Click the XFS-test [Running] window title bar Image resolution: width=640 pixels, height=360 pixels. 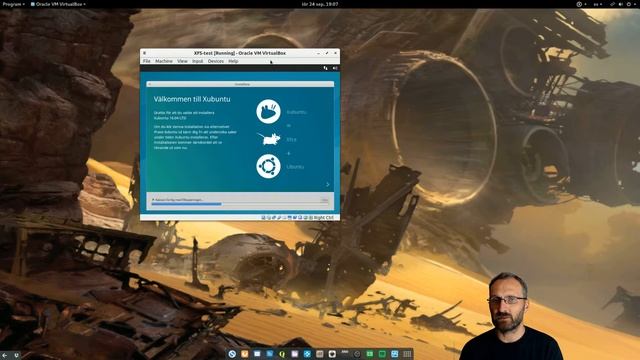coord(240,53)
